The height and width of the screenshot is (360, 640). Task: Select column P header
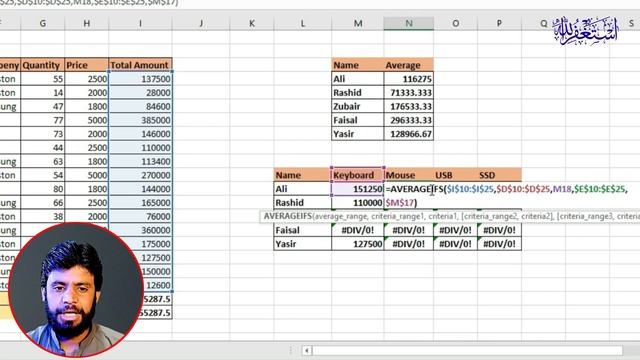coord(499,23)
